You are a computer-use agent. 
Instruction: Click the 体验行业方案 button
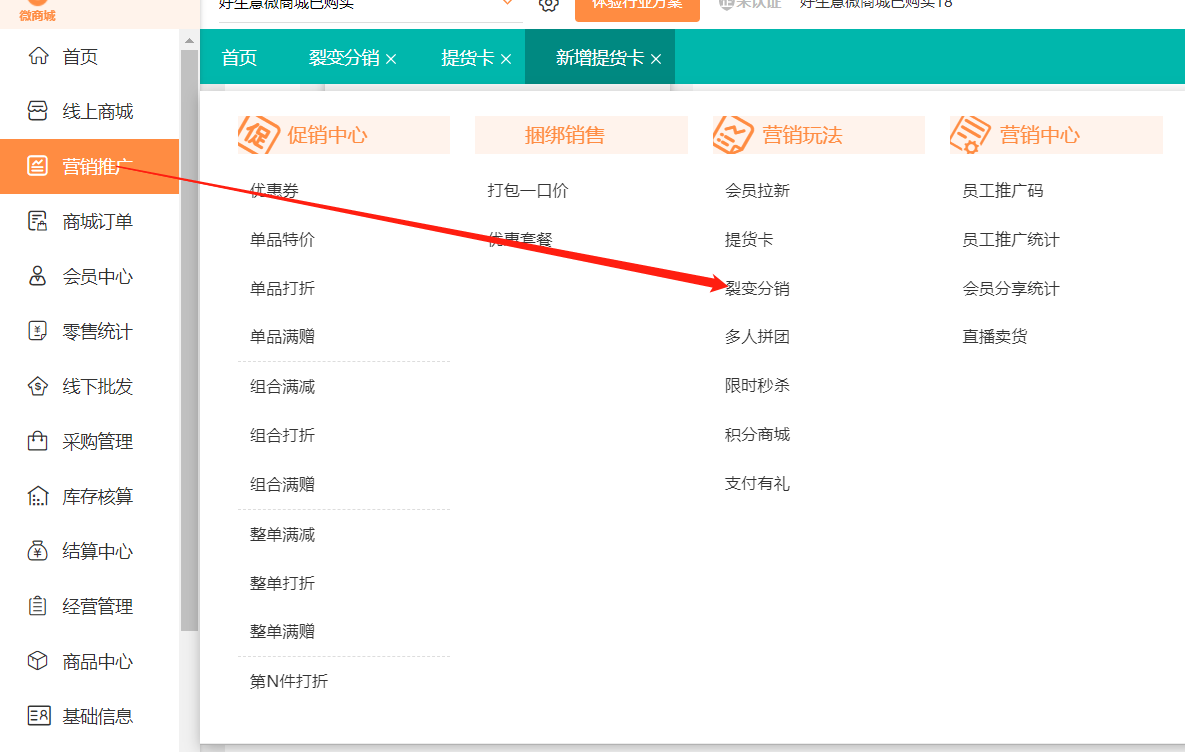637,5
